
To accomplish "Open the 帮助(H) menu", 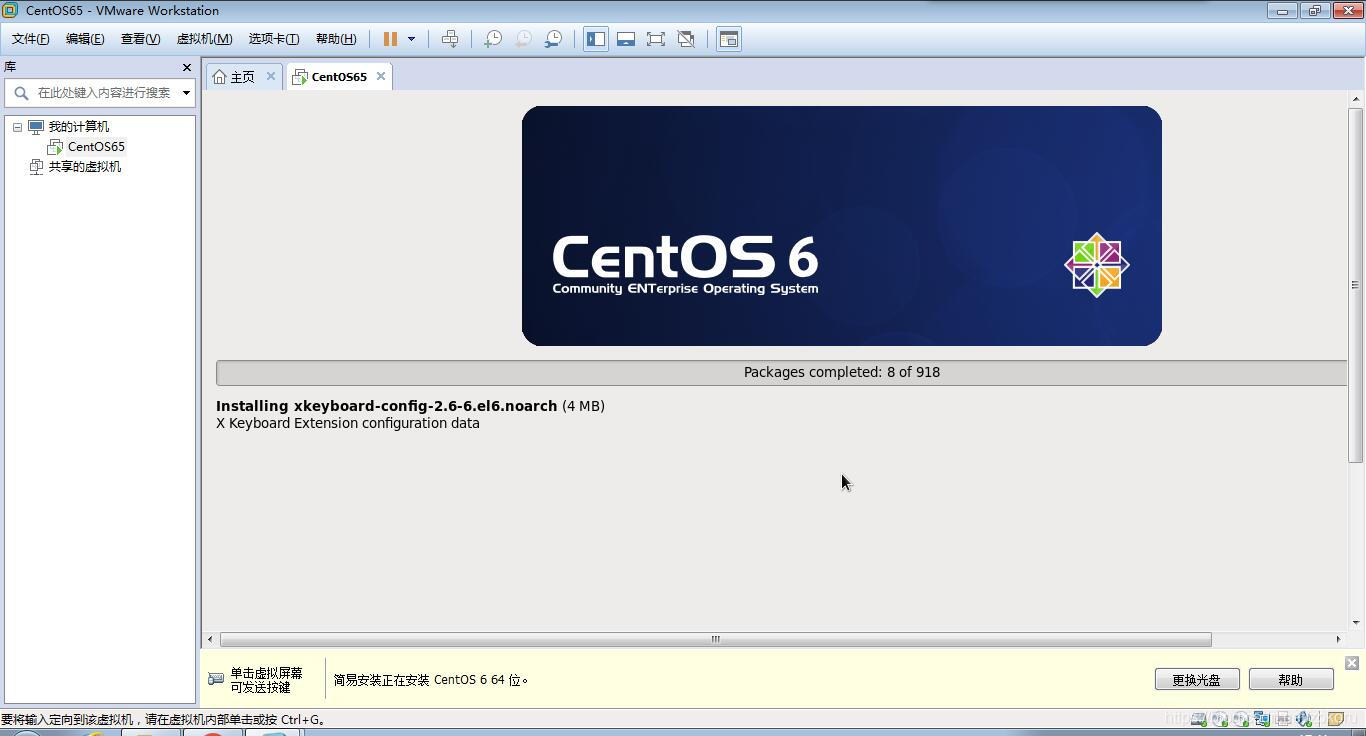I will point(336,39).
